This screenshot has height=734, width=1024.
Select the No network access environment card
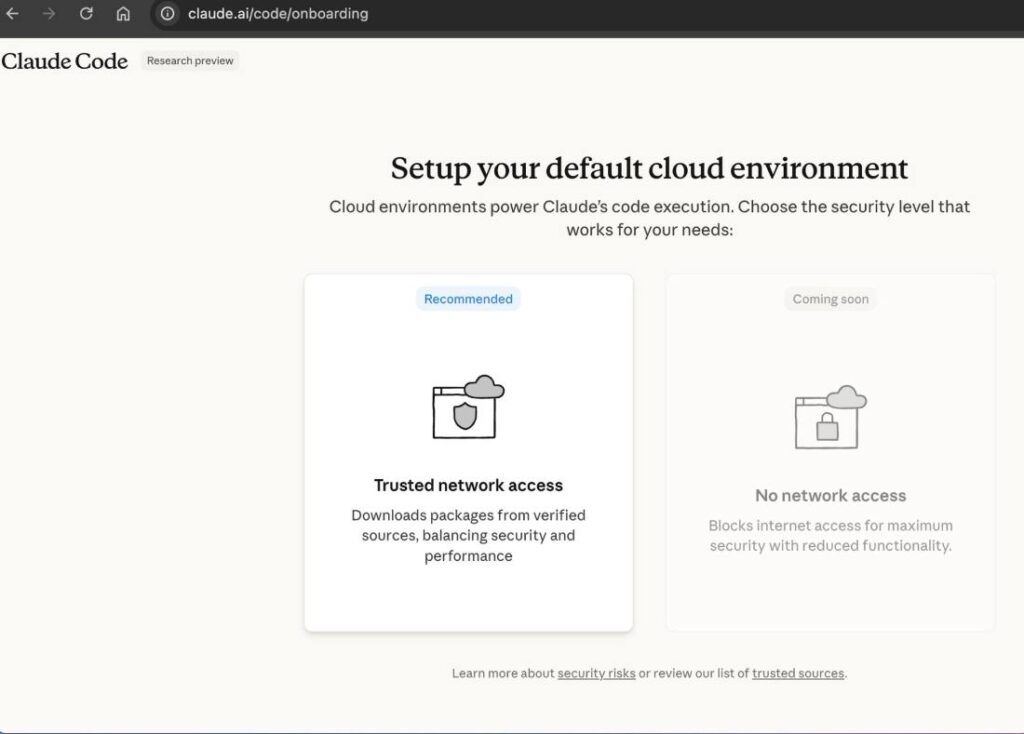click(830, 450)
